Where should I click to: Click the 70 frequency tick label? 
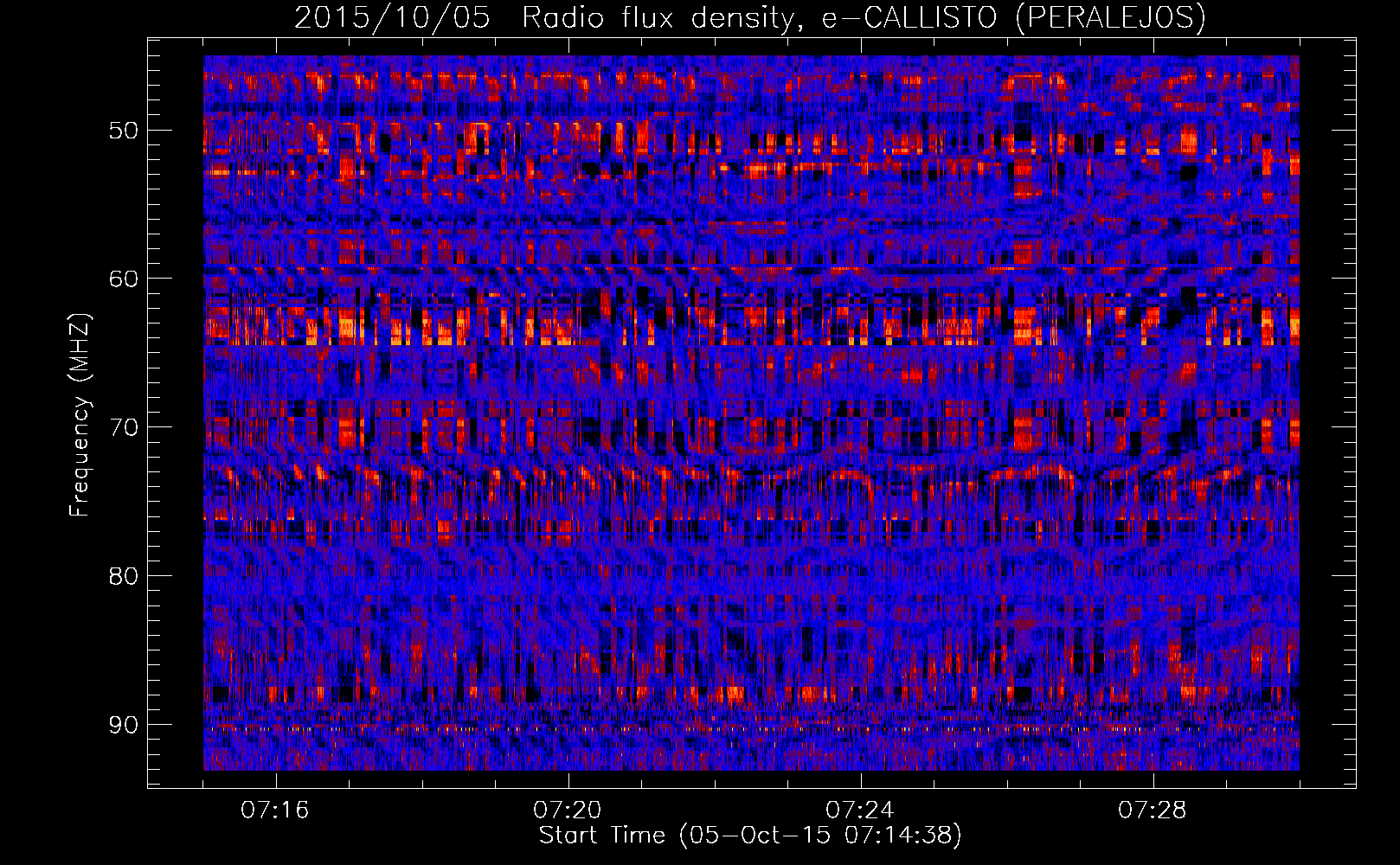[123, 427]
